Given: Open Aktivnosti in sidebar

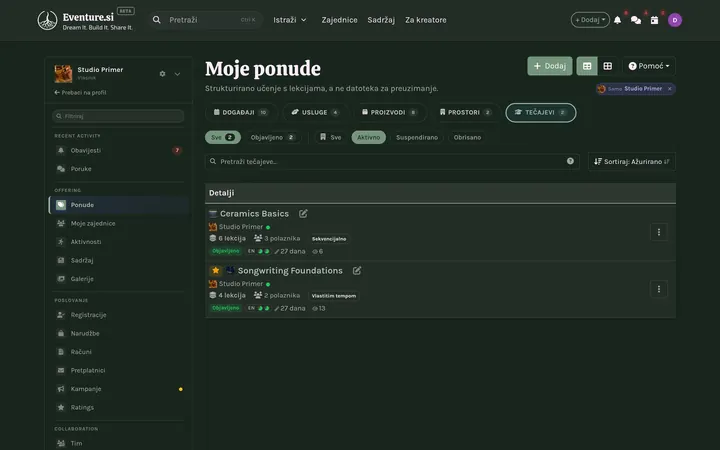Looking at the screenshot, I should 118,242.
